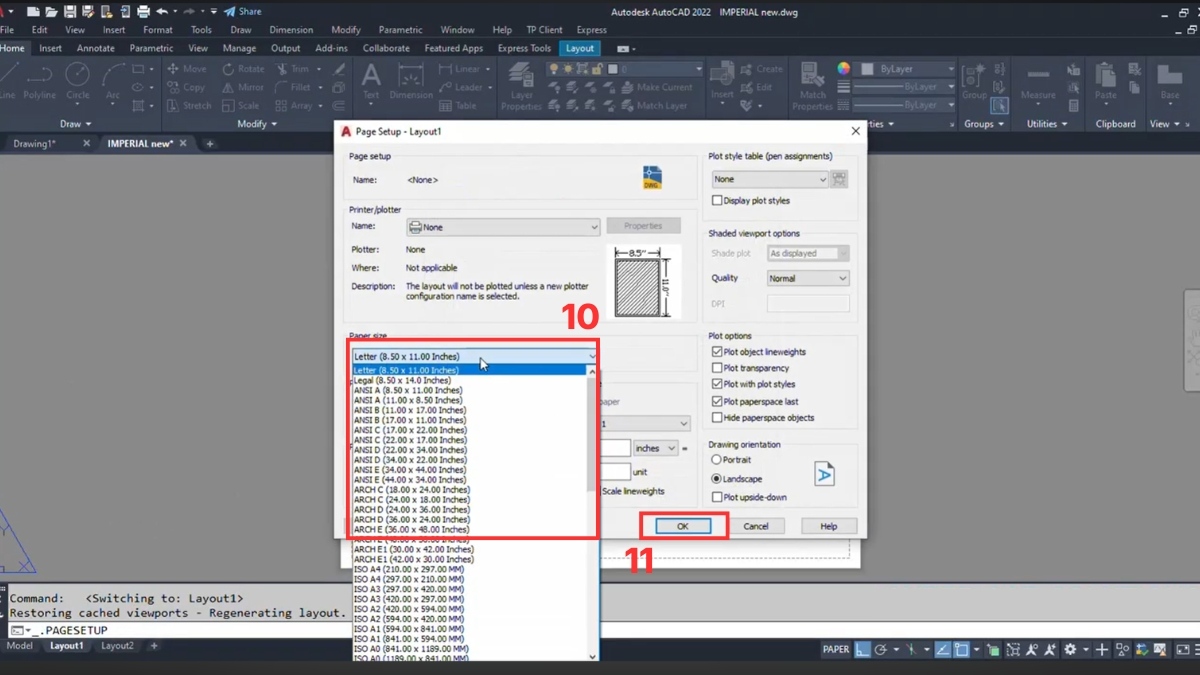
Task: Expand the Groups panel flyout
Action: pyautogui.click(x=984, y=124)
